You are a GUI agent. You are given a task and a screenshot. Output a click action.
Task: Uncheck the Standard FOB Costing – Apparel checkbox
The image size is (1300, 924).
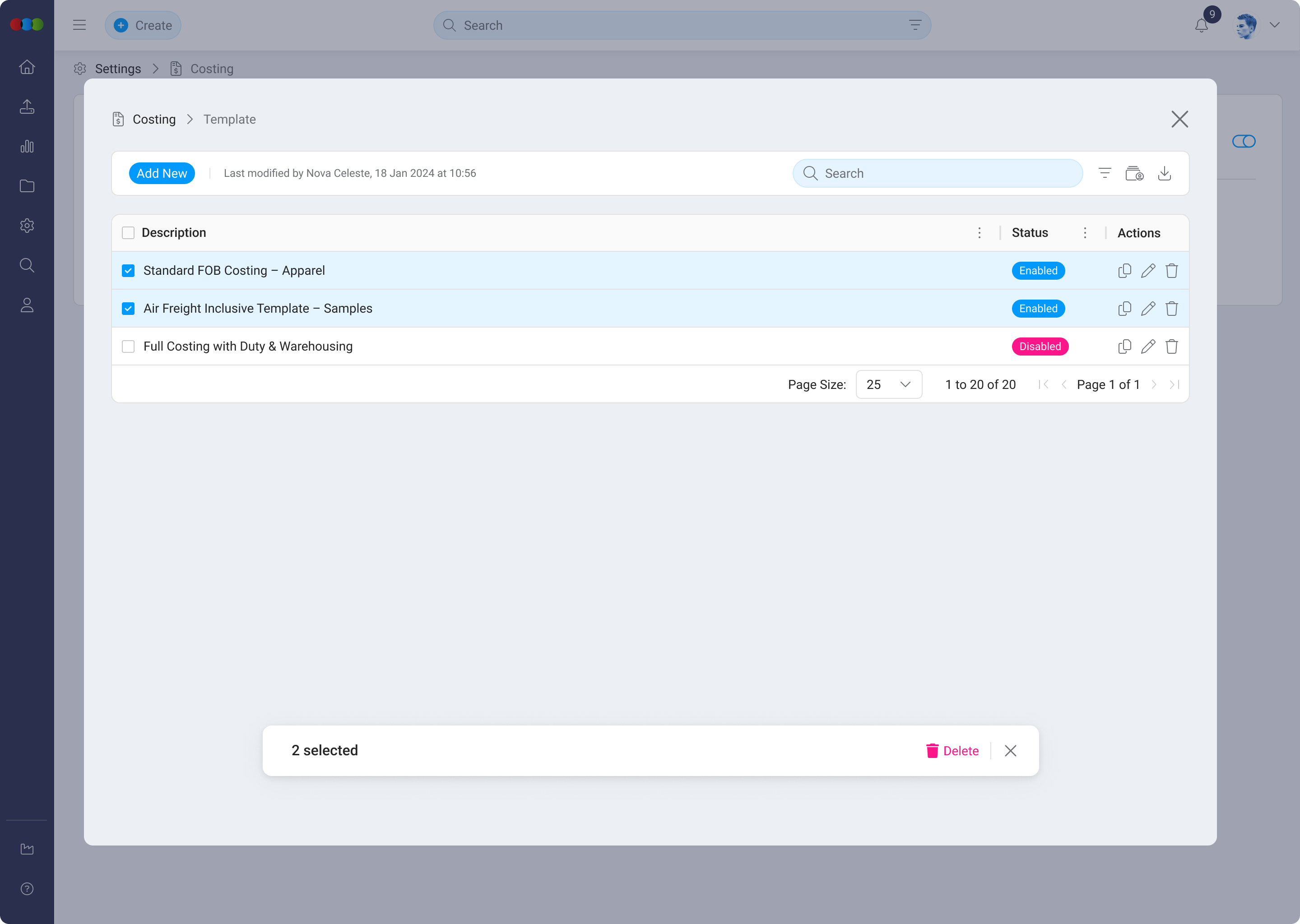click(128, 270)
